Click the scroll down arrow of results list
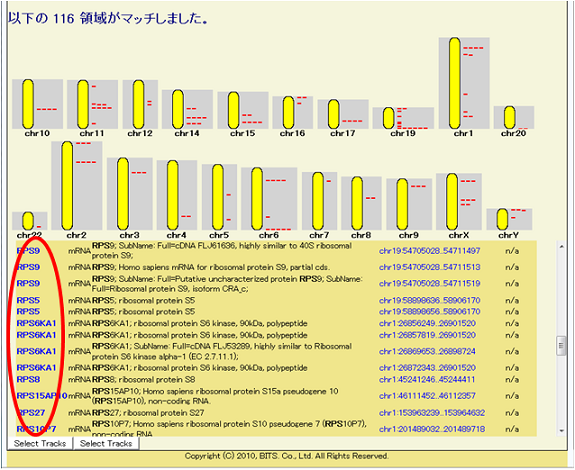Screen dimensions: 575x470 pyautogui.click(x=561, y=430)
